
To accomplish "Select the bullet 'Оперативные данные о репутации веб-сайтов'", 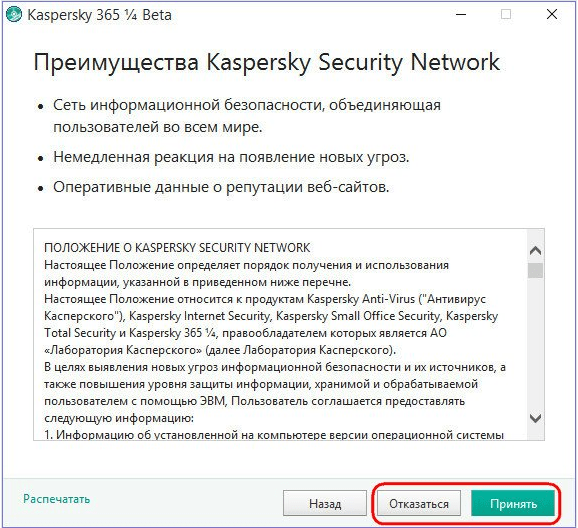I will pyautogui.click(x=221, y=187).
